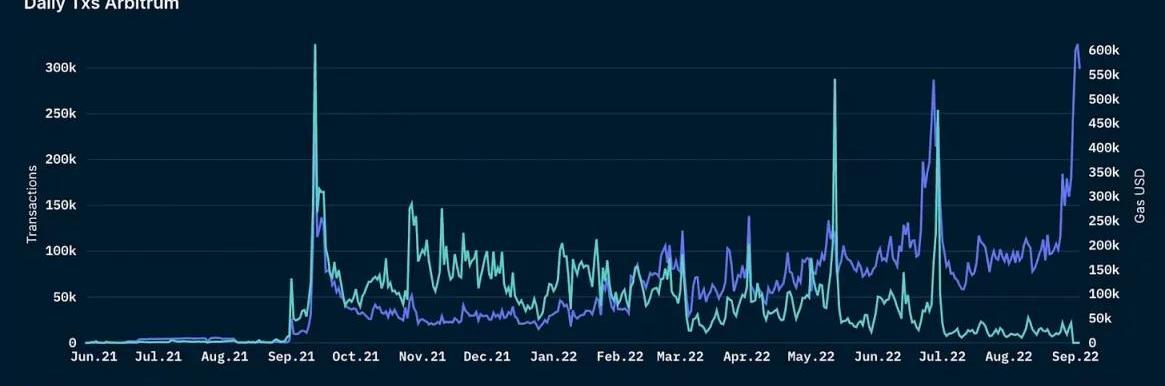Click the 300k transactions axis value
The height and width of the screenshot is (386, 1165).
(62, 68)
